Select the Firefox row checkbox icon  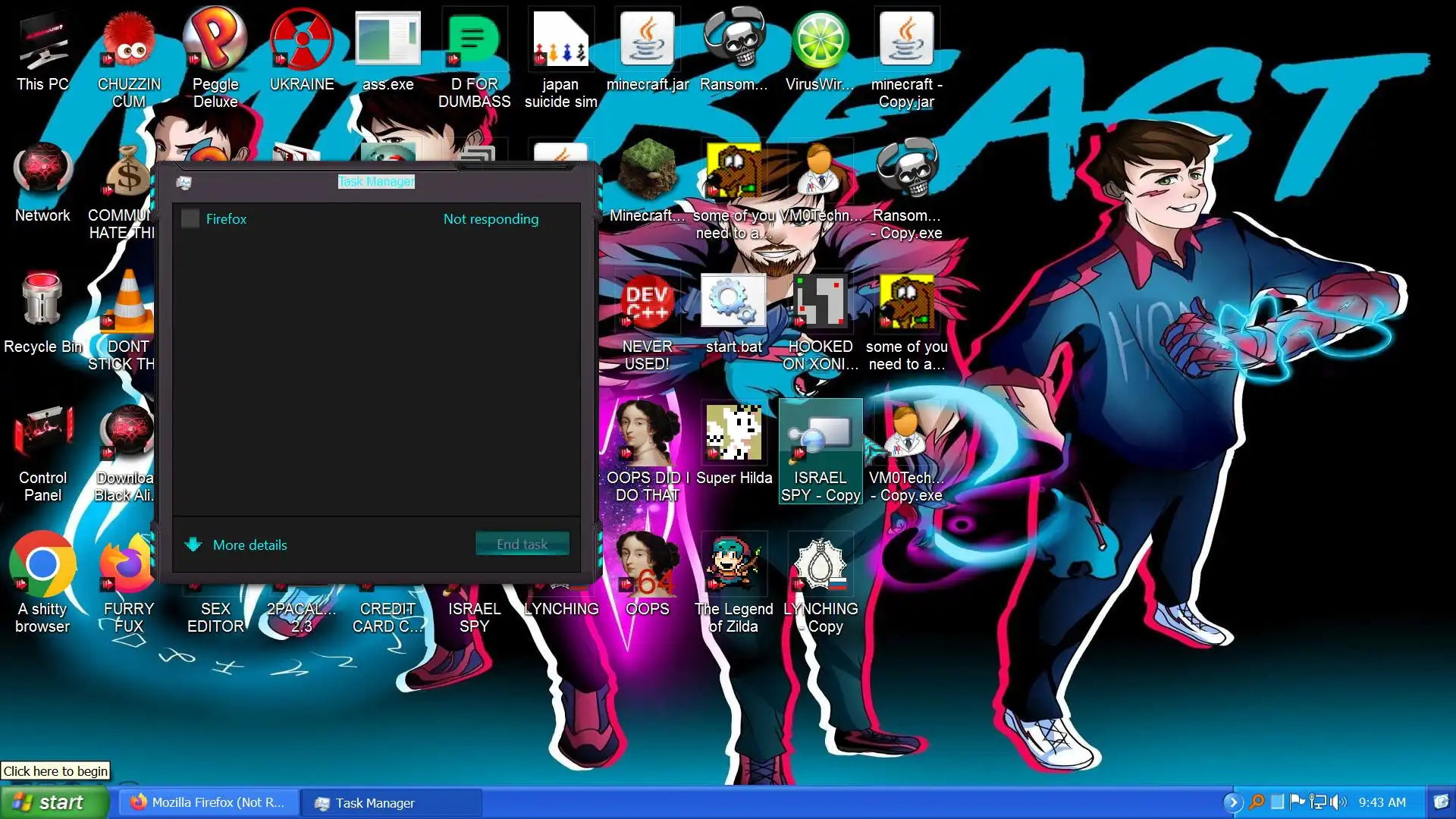click(190, 219)
